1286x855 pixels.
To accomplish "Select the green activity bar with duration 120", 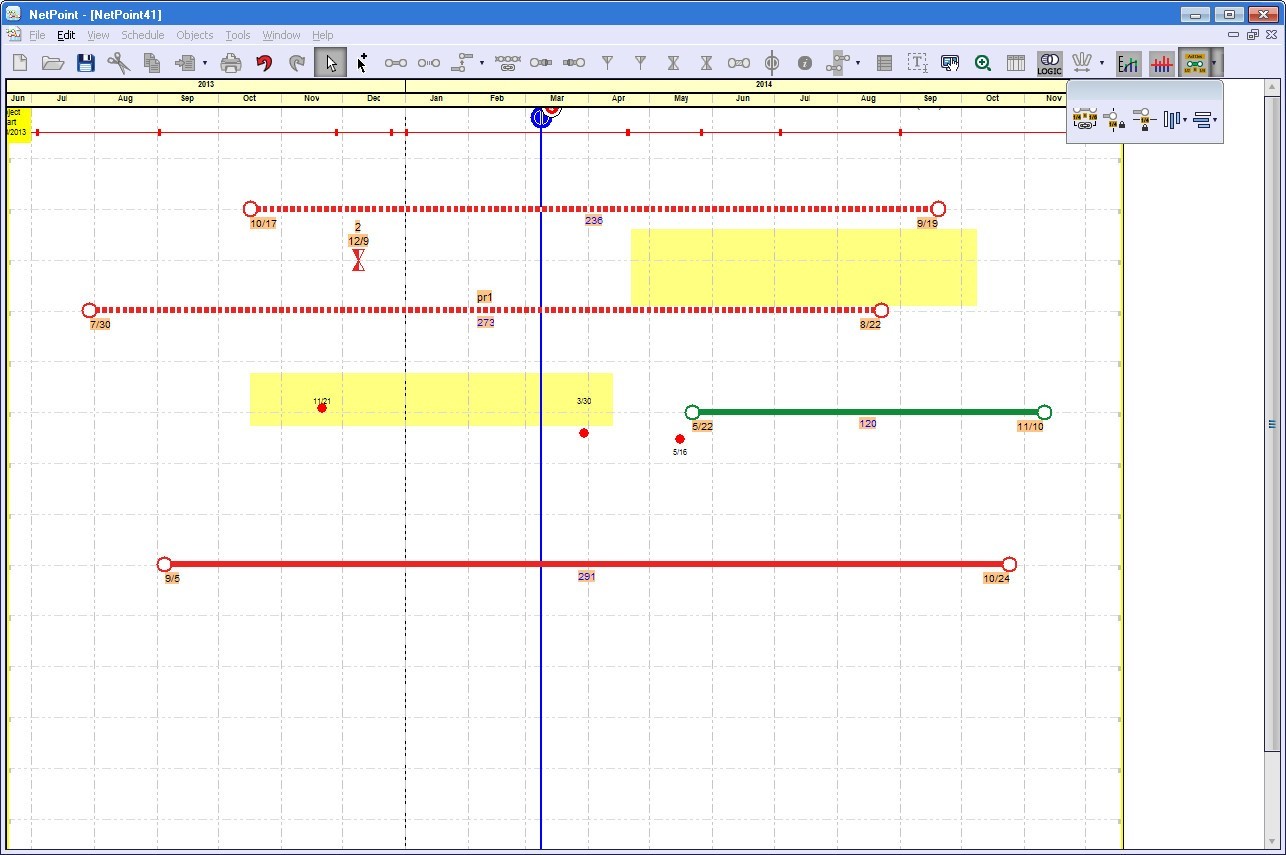I will pyautogui.click(x=868, y=412).
